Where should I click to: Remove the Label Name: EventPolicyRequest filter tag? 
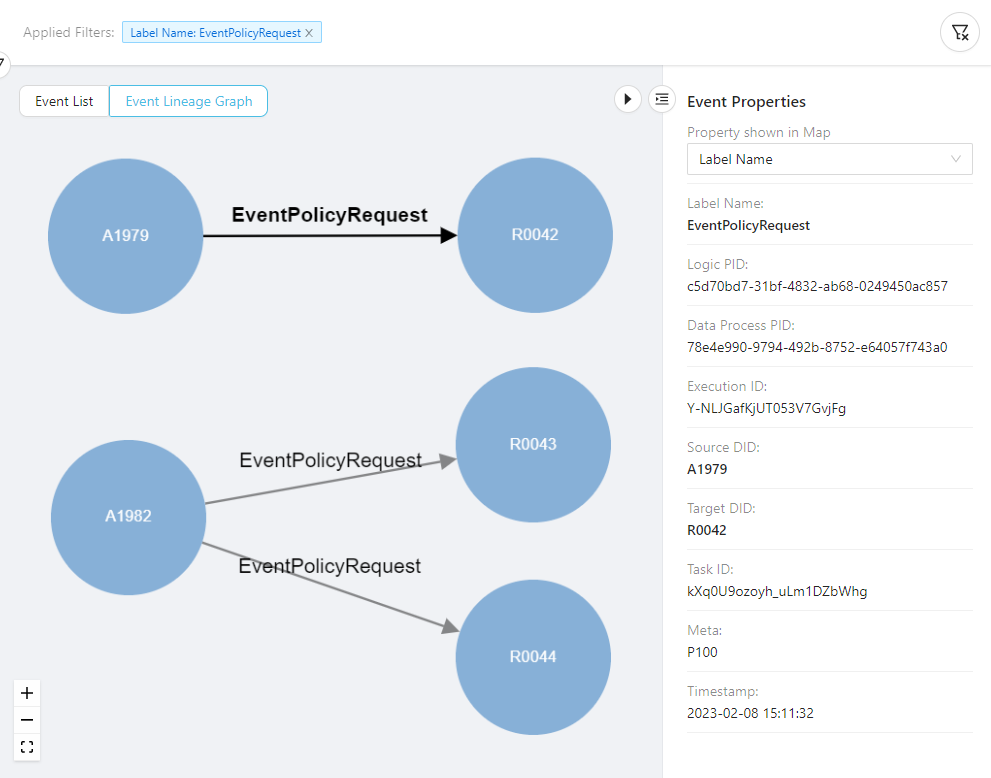point(309,33)
